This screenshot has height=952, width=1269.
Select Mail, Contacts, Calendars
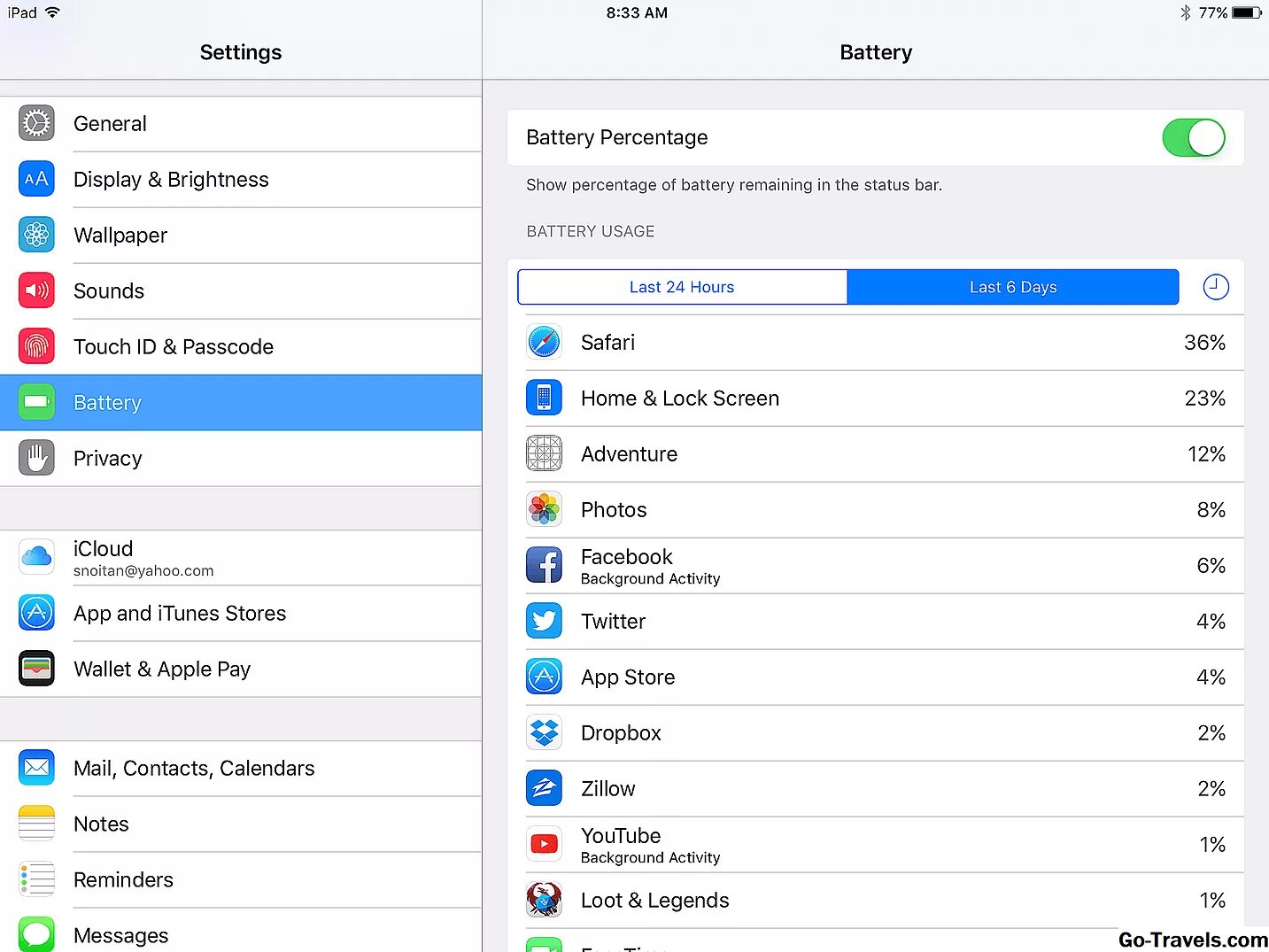(241, 768)
